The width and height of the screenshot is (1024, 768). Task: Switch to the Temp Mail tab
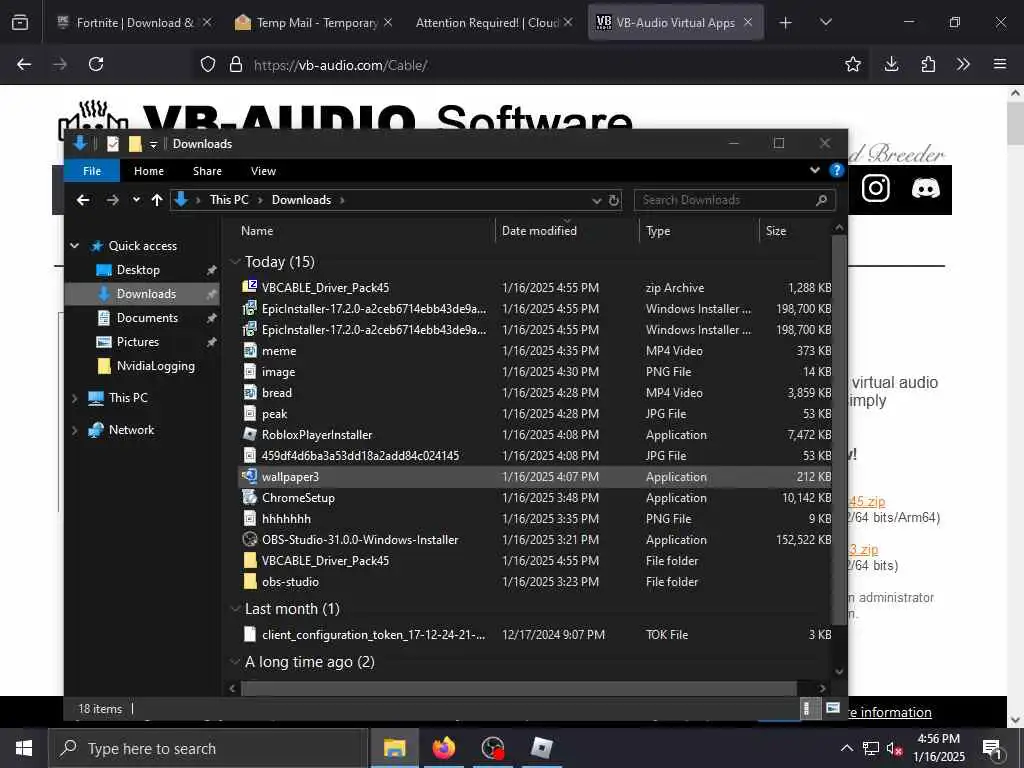316,22
